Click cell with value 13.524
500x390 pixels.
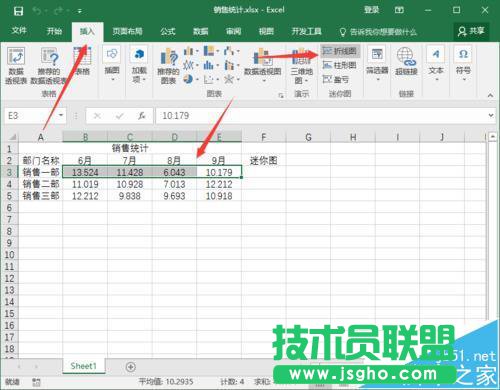[85, 172]
